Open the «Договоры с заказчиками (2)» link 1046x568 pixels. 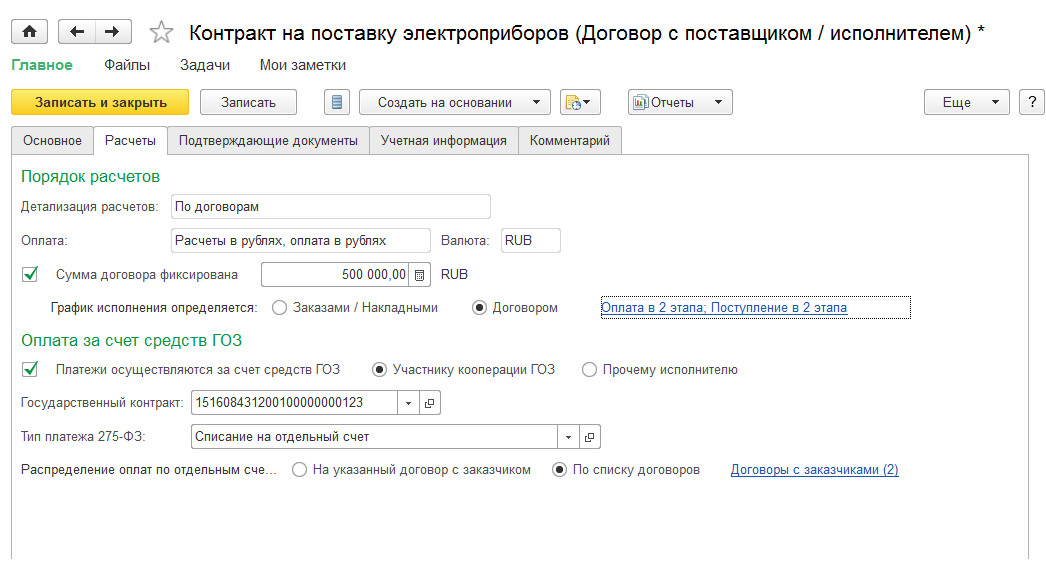[x=814, y=469]
